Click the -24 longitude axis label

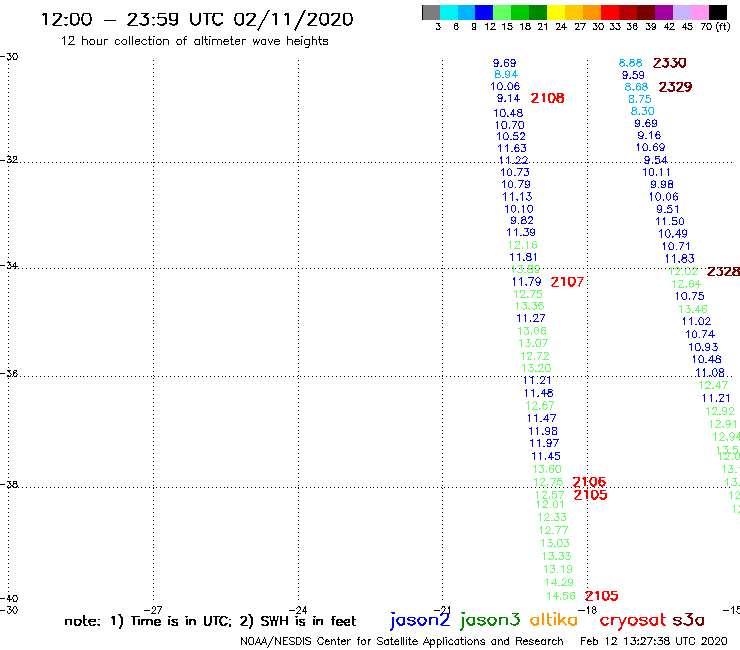point(298,610)
